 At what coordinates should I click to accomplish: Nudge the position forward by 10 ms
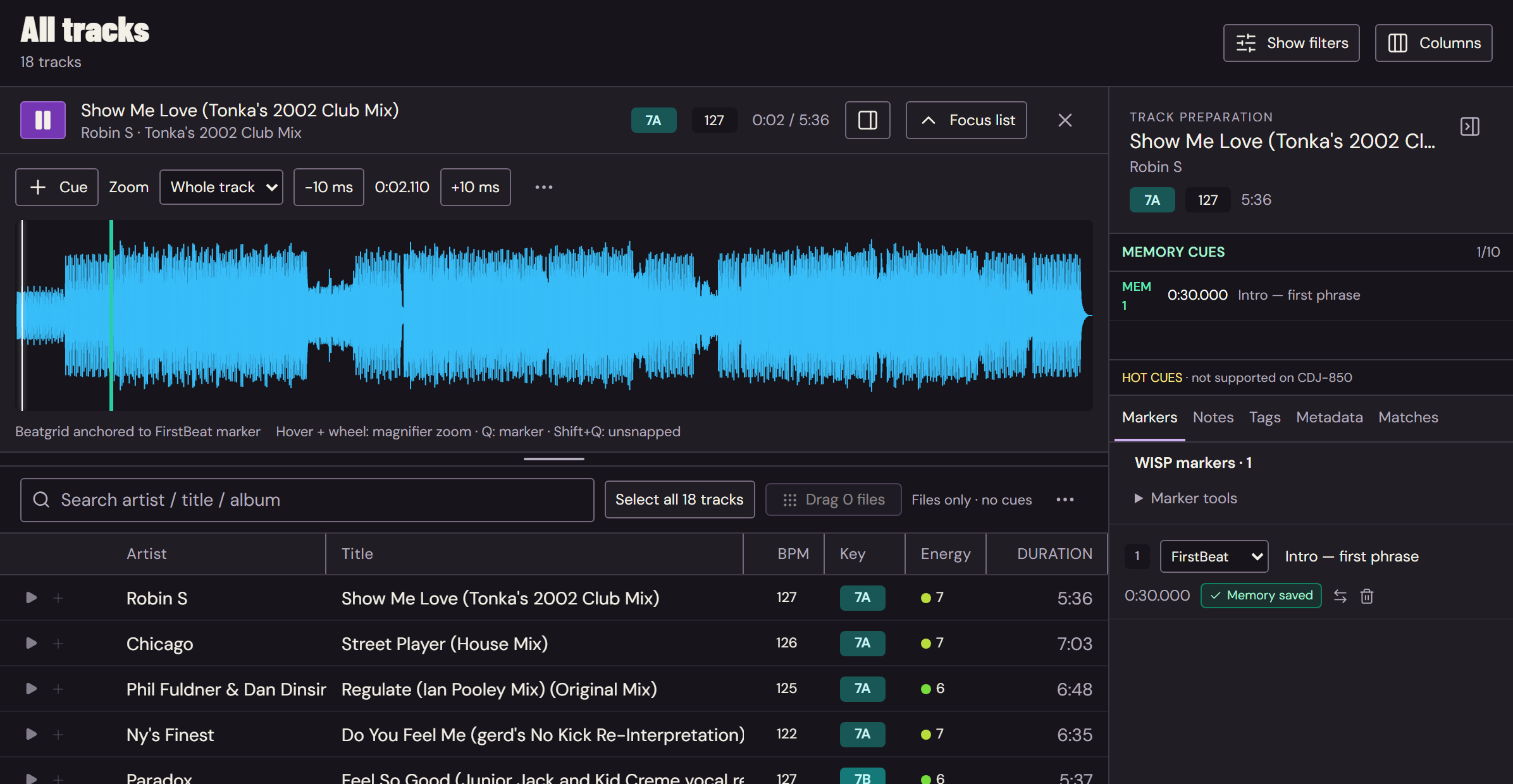tap(476, 187)
